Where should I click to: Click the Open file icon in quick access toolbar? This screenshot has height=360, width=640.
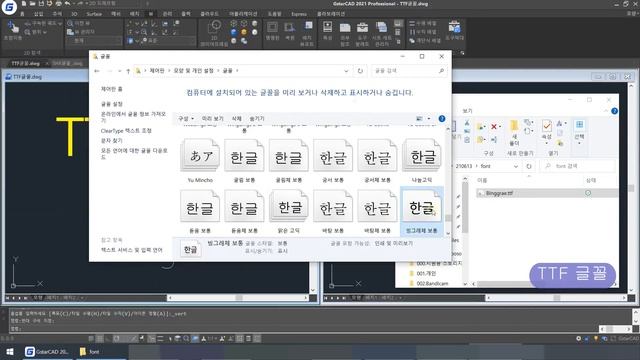(x=32, y=4)
